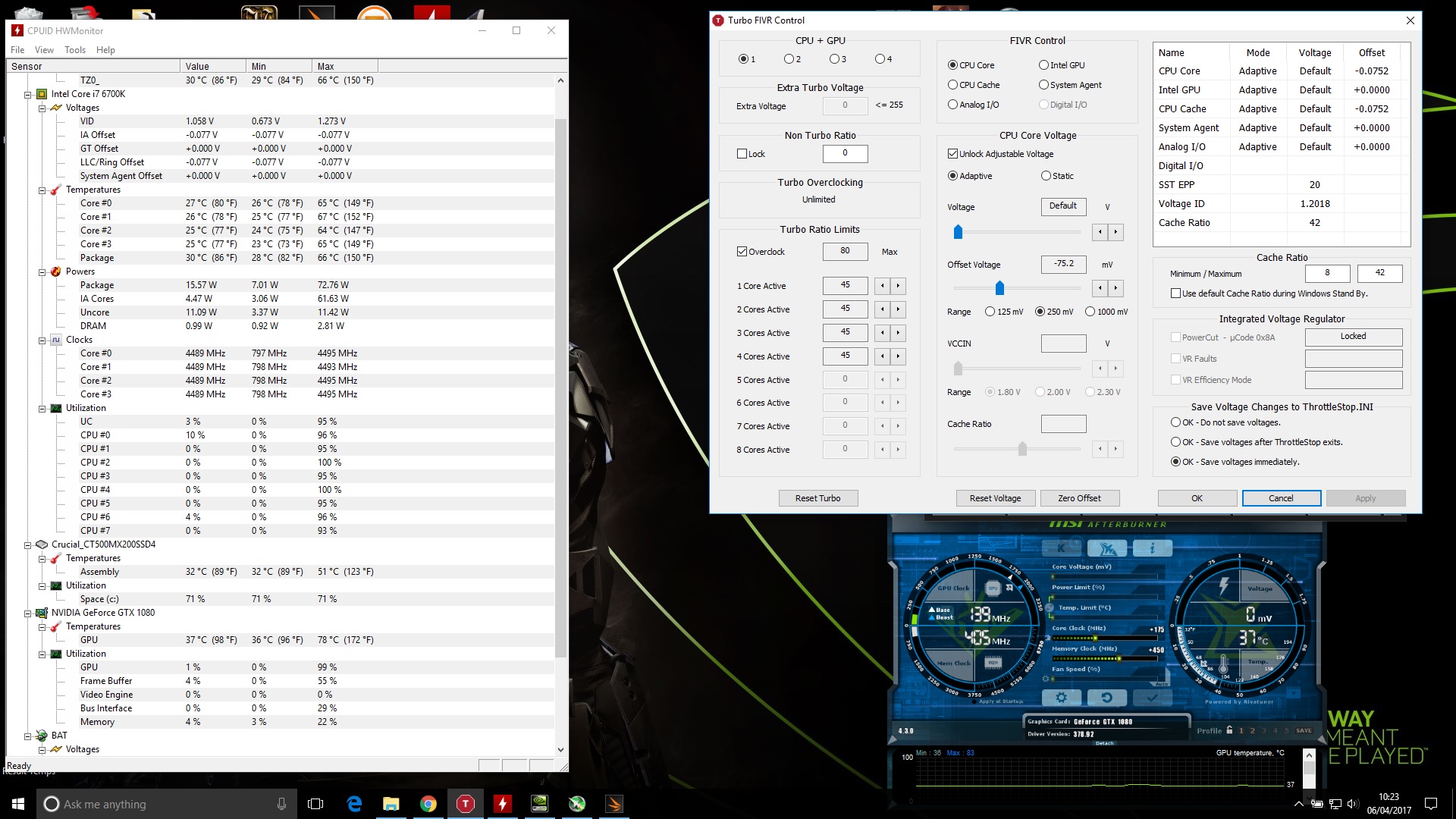Click the Turbo FVIR Control title icon
The image size is (1456, 819).
click(x=718, y=20)
